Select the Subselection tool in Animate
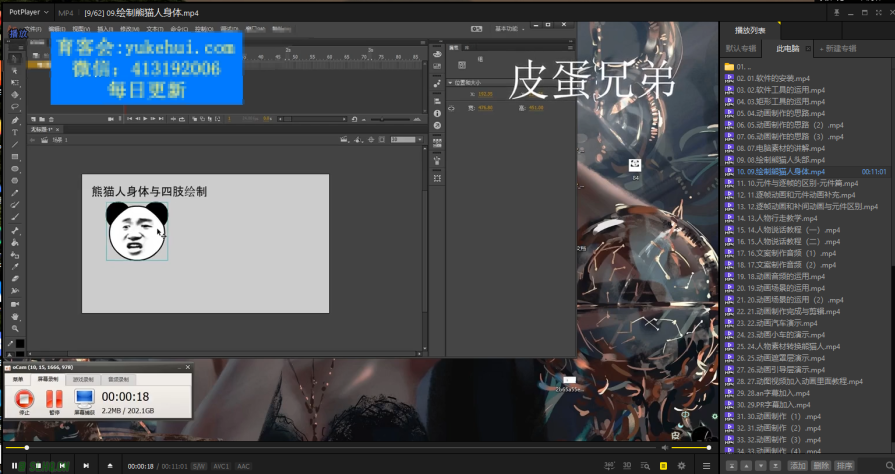 coord(15,70)
